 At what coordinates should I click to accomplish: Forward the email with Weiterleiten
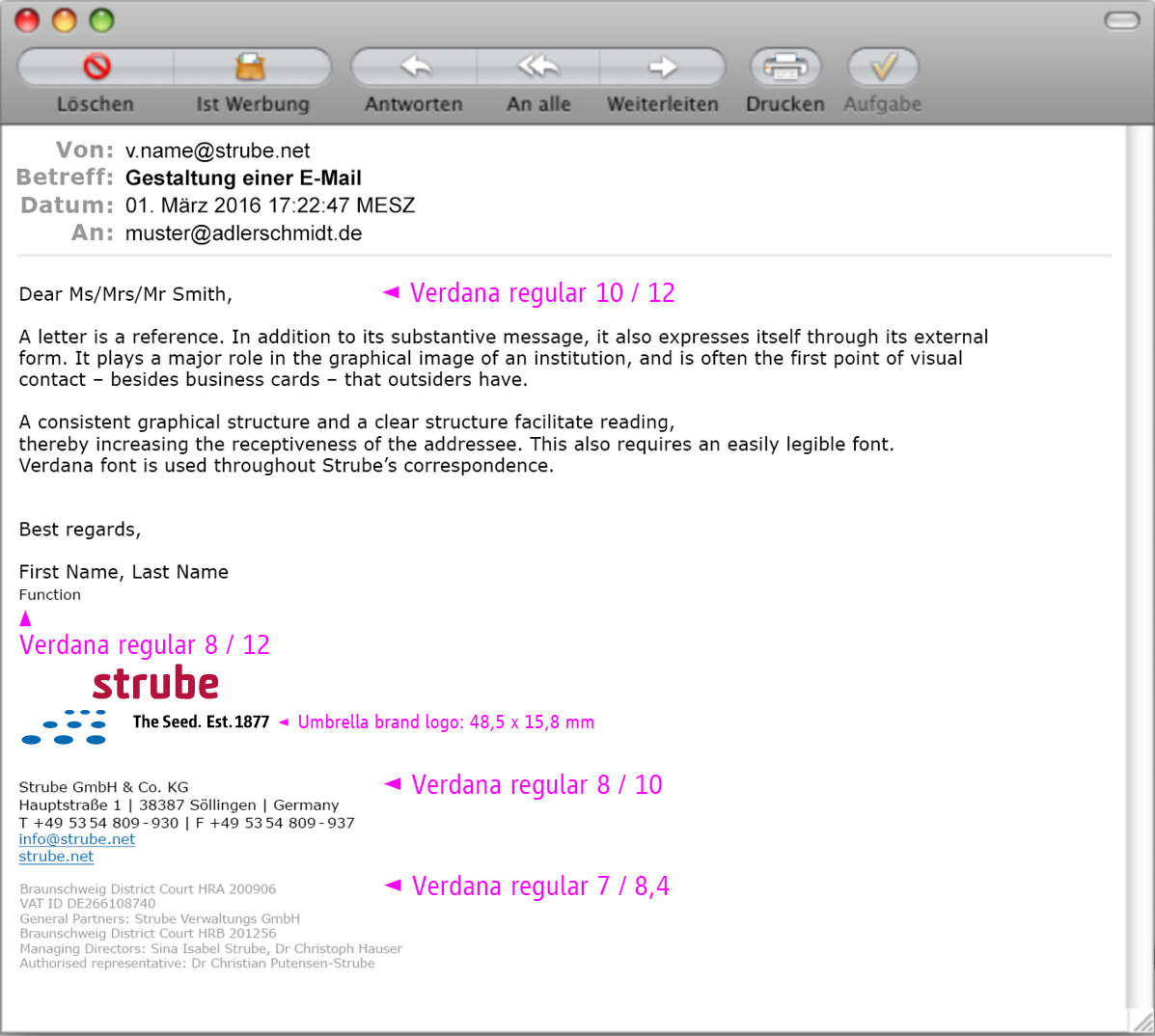pyautogui.click(x=662, y=68)
